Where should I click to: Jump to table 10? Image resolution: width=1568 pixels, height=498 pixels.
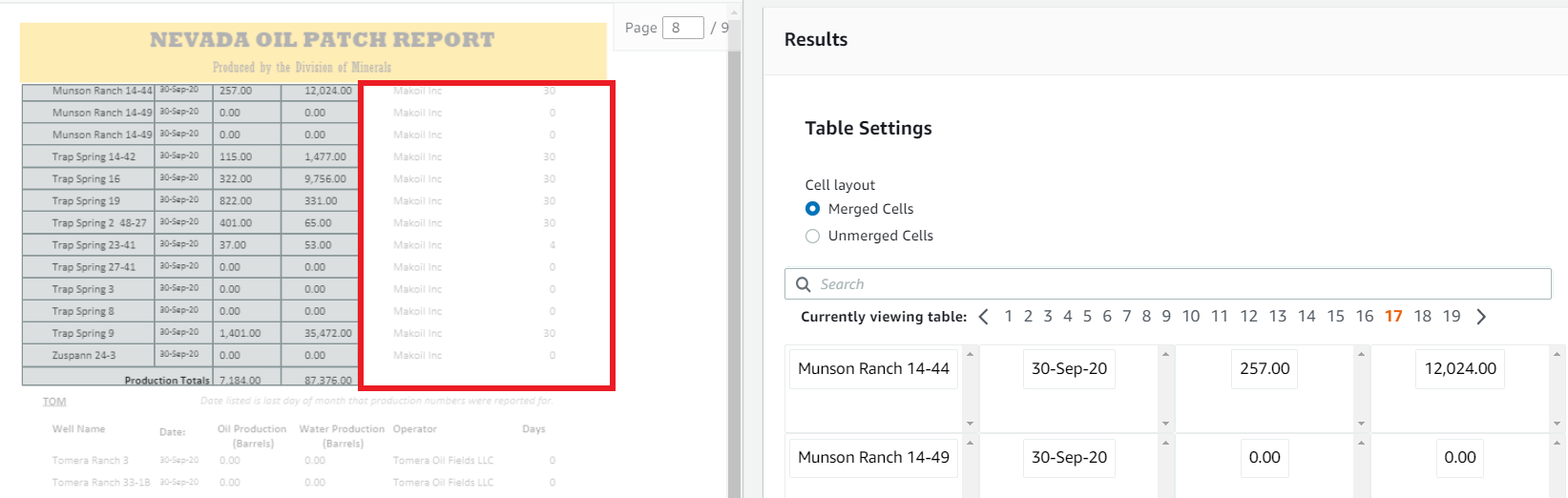coord(1191,317)
